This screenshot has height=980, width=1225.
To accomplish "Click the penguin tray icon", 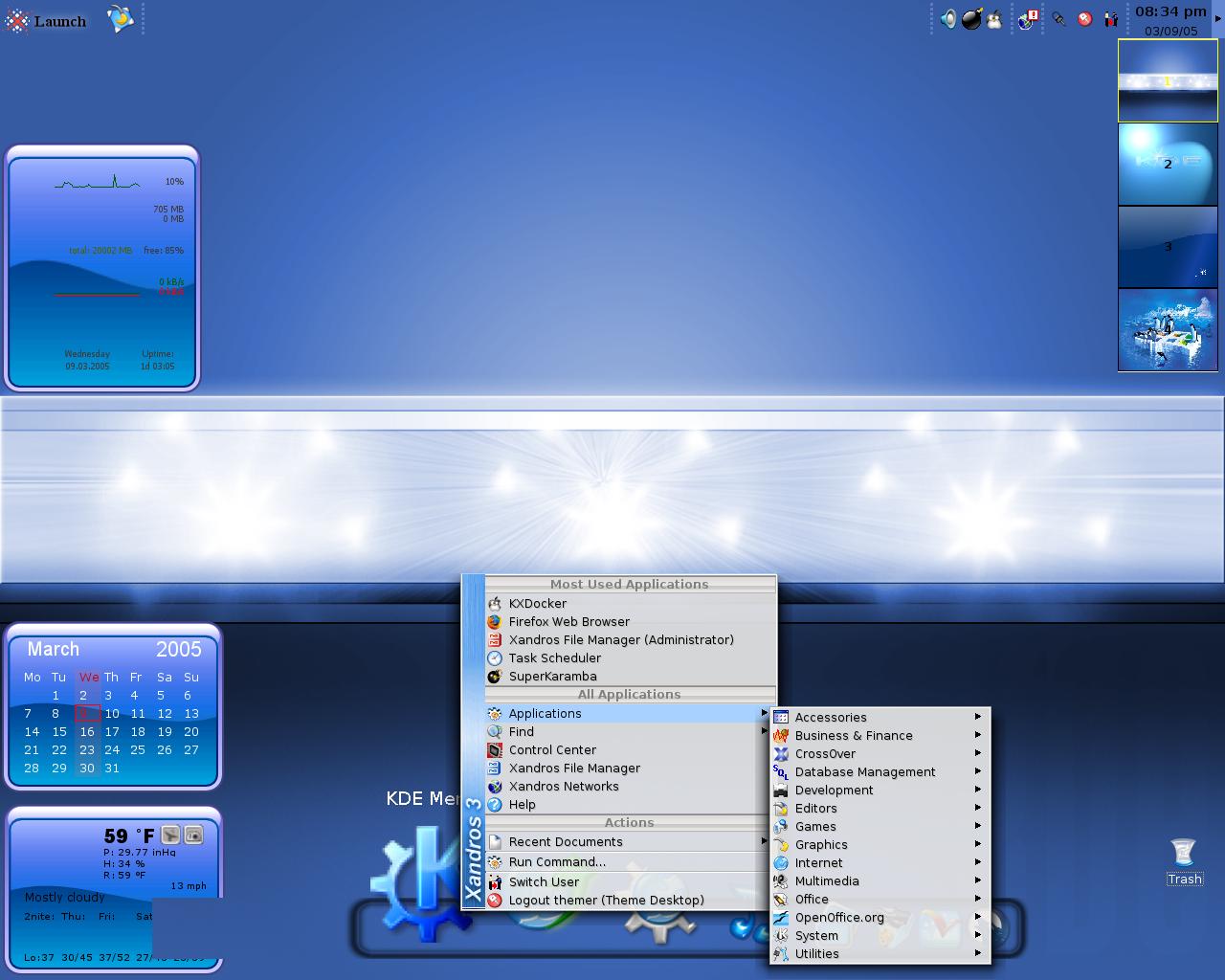I will pos(994,20).
